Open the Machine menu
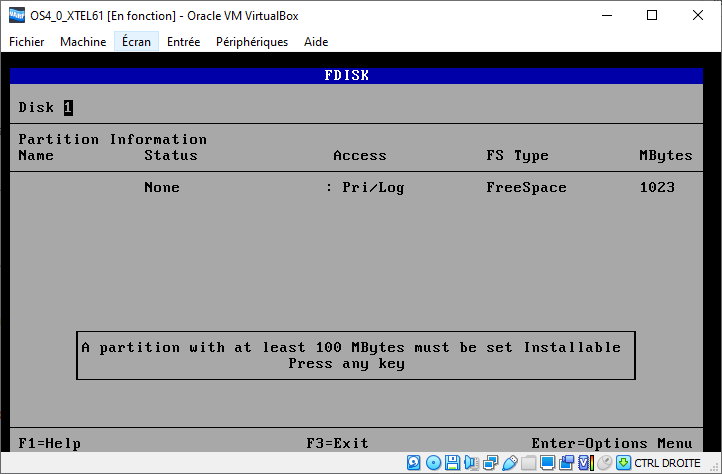 coord(83,42)
